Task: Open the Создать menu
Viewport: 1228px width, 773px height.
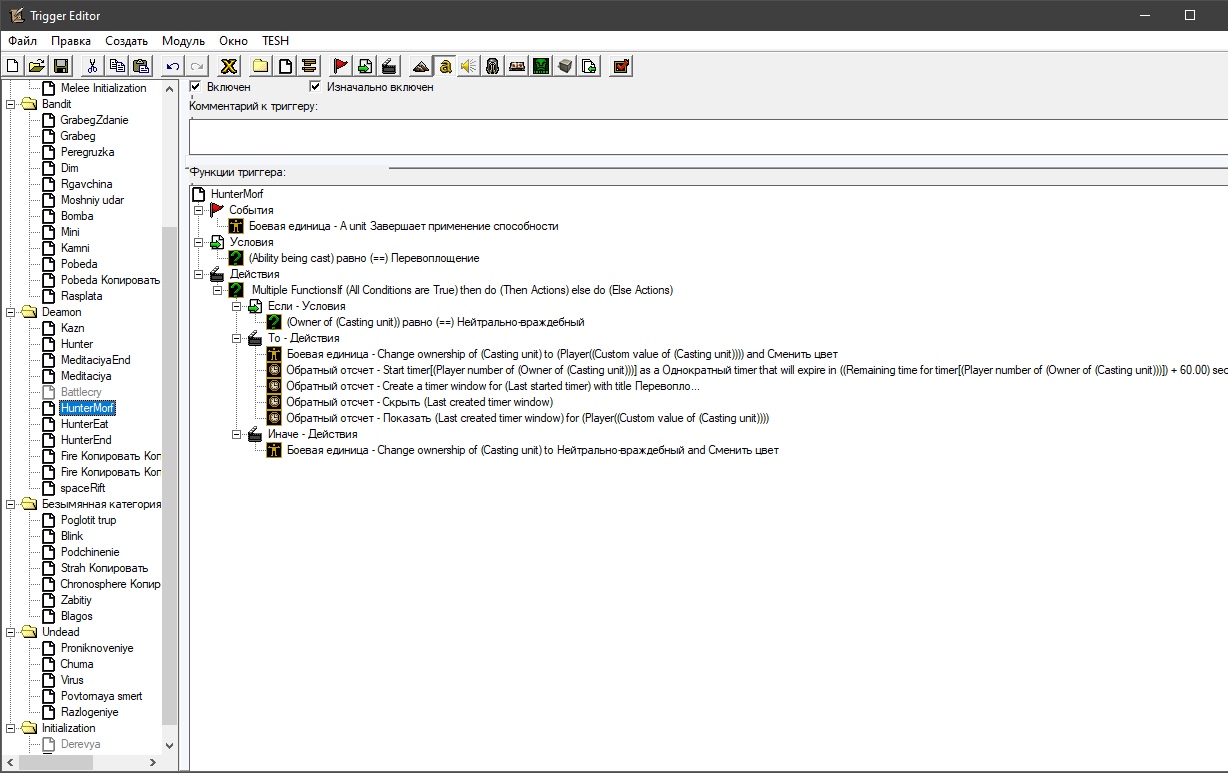Action: coord(126,41)
